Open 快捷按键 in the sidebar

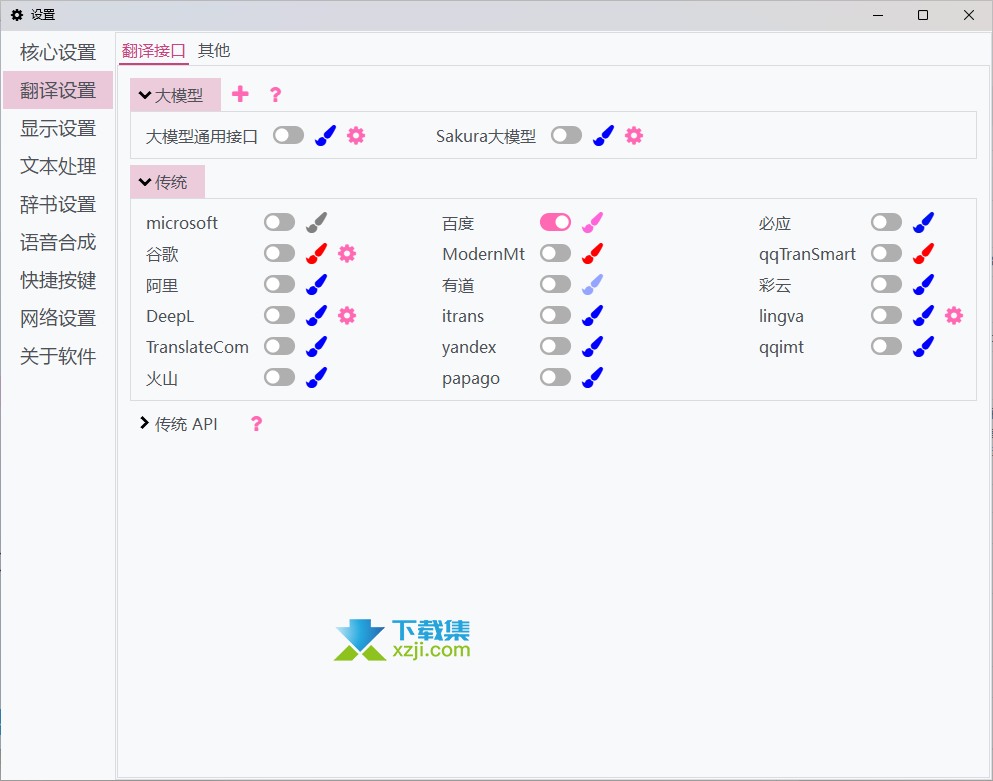[x=58, y=280]
